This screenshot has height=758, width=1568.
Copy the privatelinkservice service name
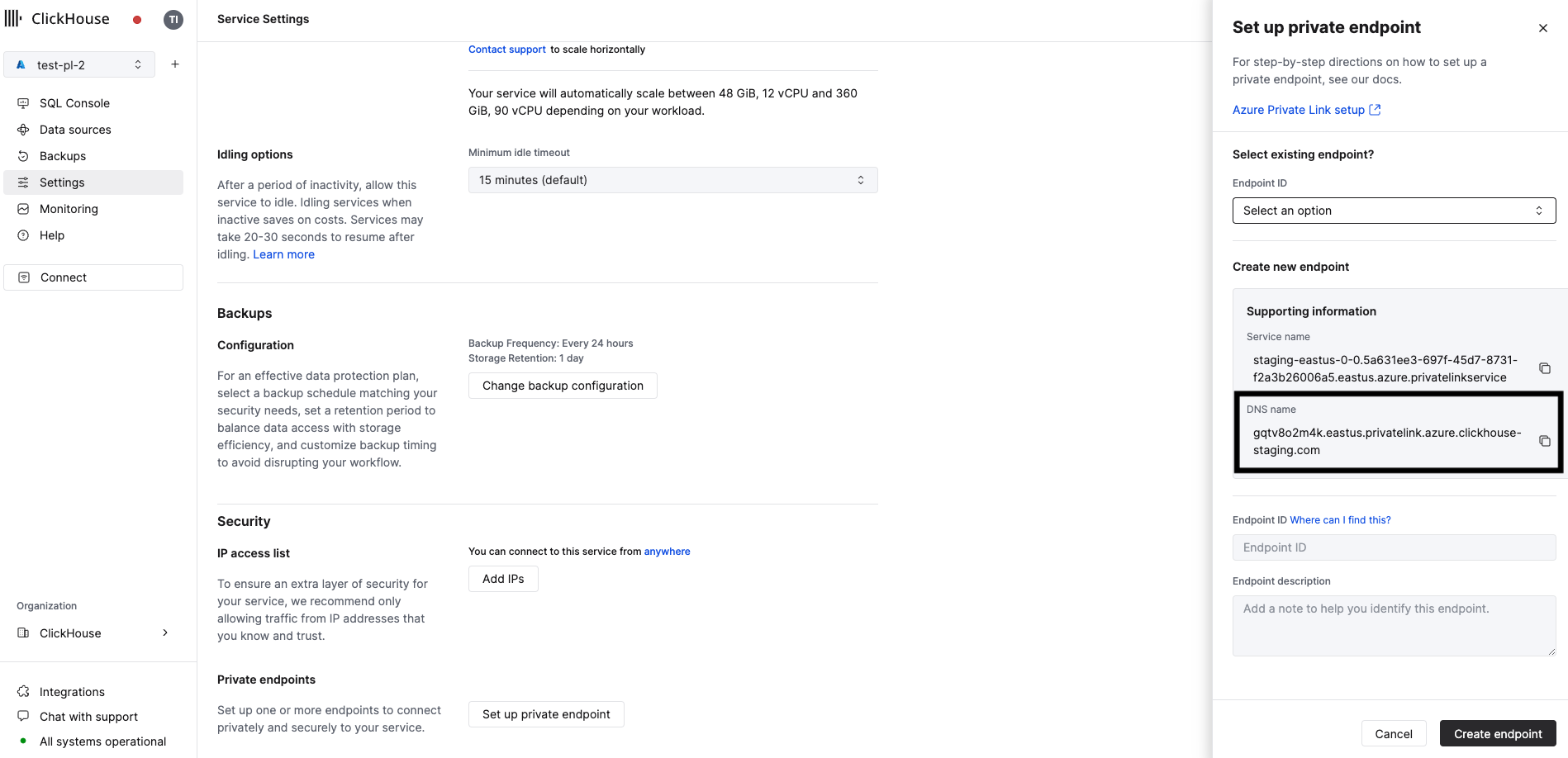pyautogui.click(x=1544, y=368)
